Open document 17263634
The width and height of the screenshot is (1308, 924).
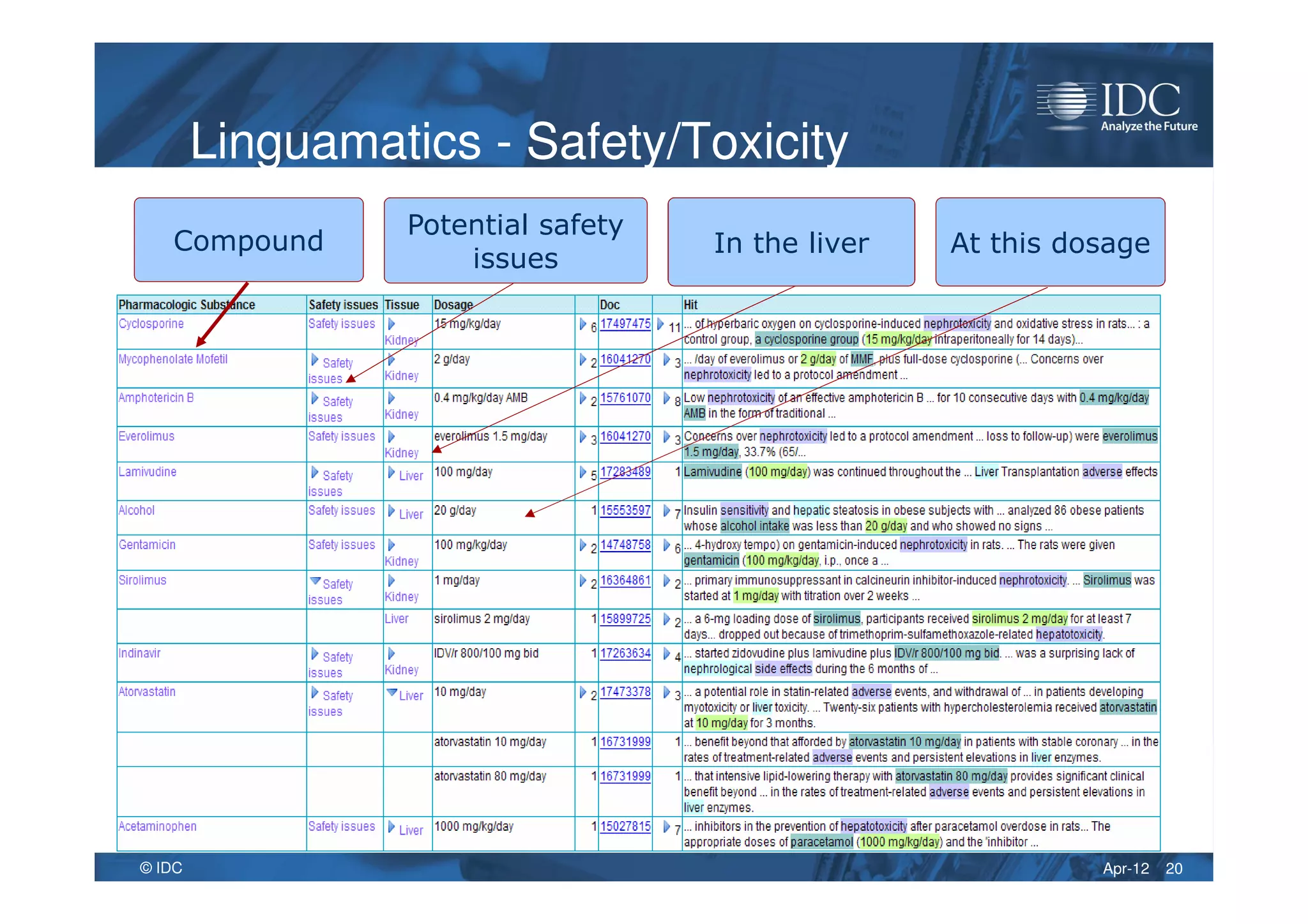click(625, 653)
